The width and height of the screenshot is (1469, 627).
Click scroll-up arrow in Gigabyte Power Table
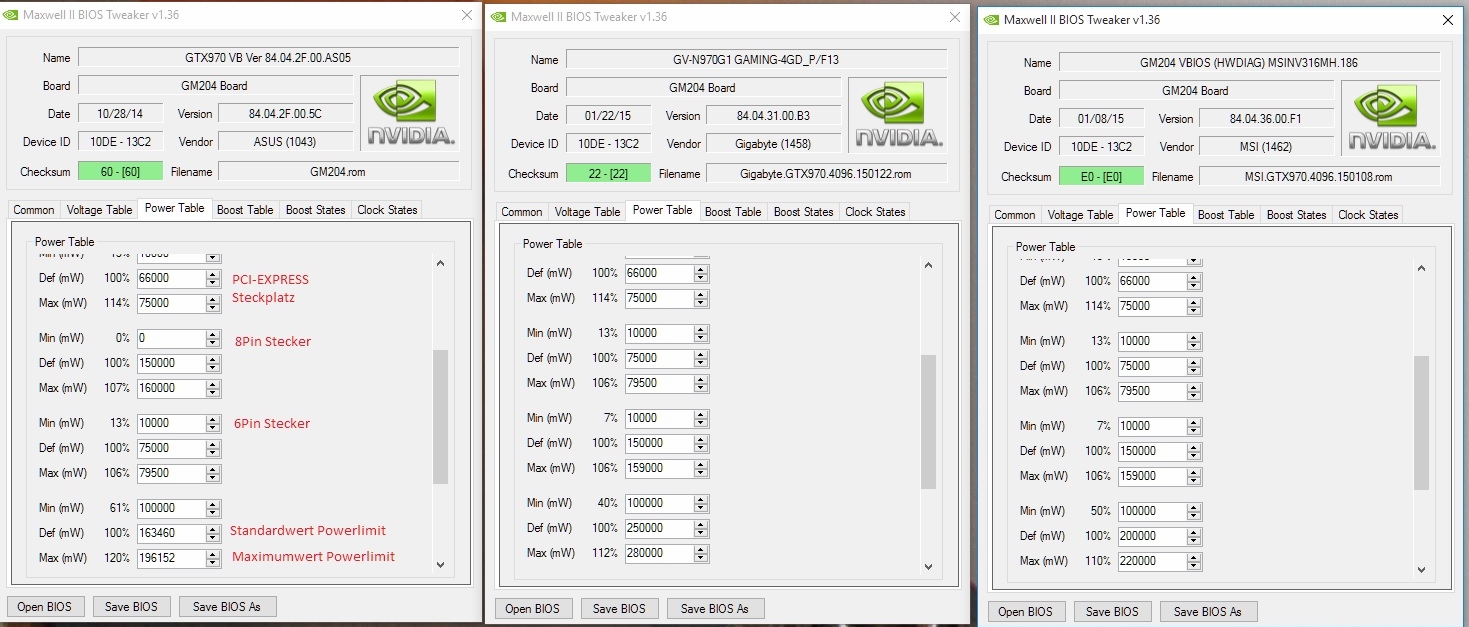928,266
